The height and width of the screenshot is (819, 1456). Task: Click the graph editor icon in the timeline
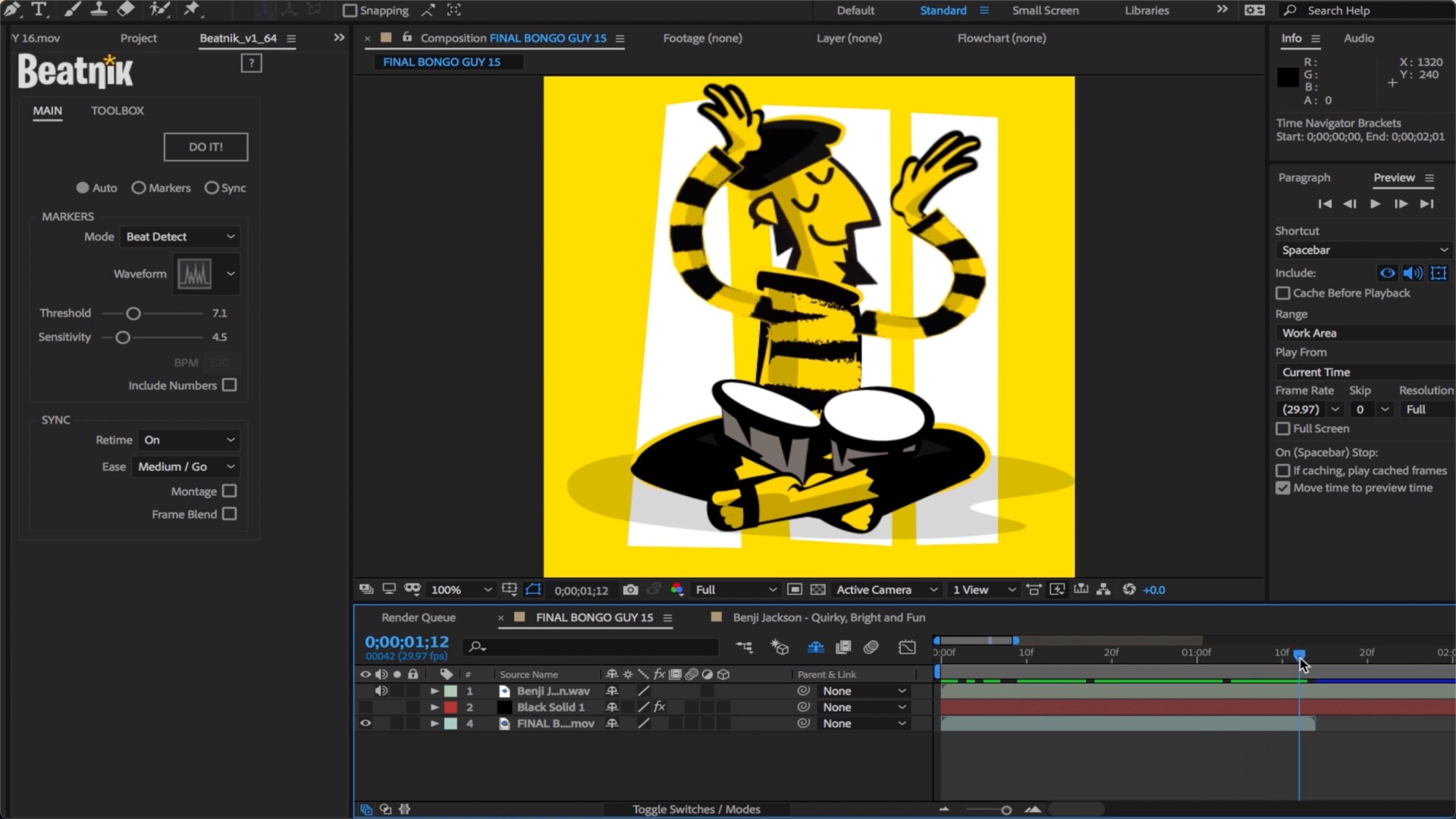[x=907, y=647]
